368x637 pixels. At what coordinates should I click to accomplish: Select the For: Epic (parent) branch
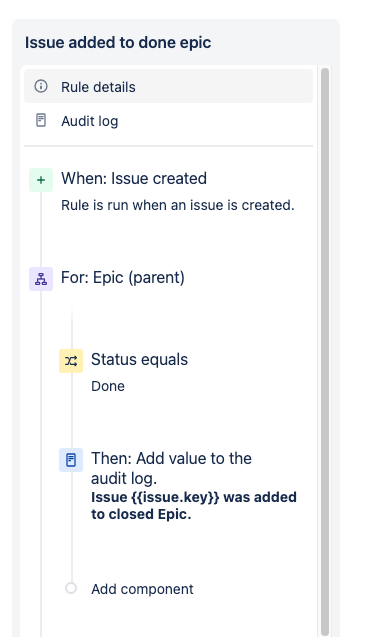click(123, 277)
